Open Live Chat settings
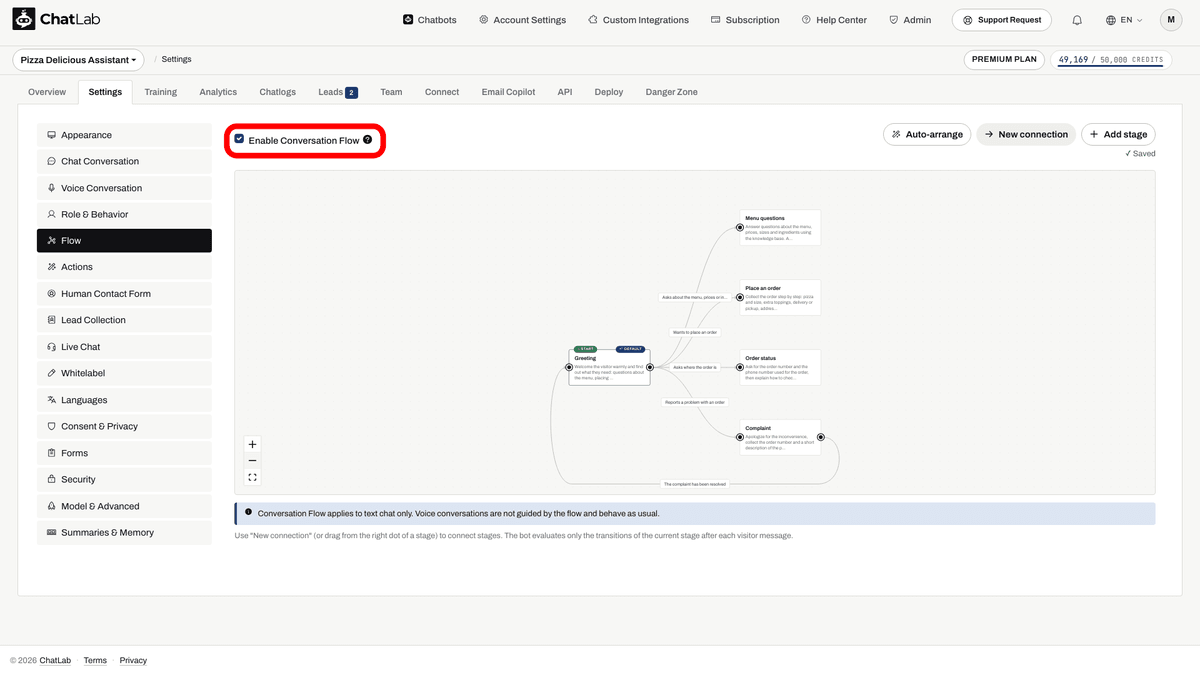1200x675 pixels. 124,347
